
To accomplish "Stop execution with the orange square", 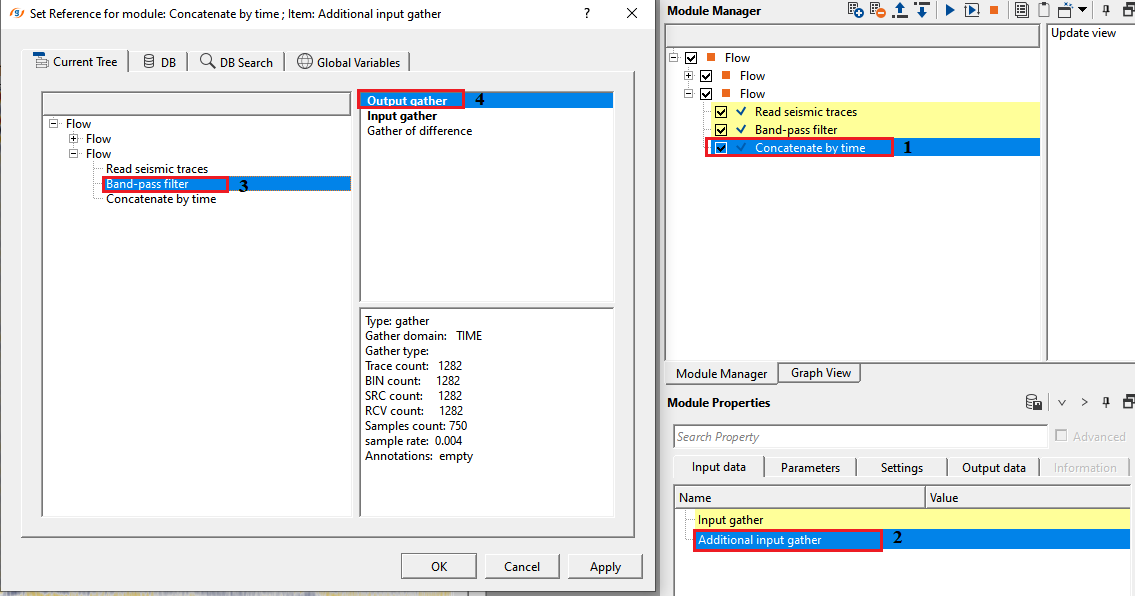I will [993, 11].
